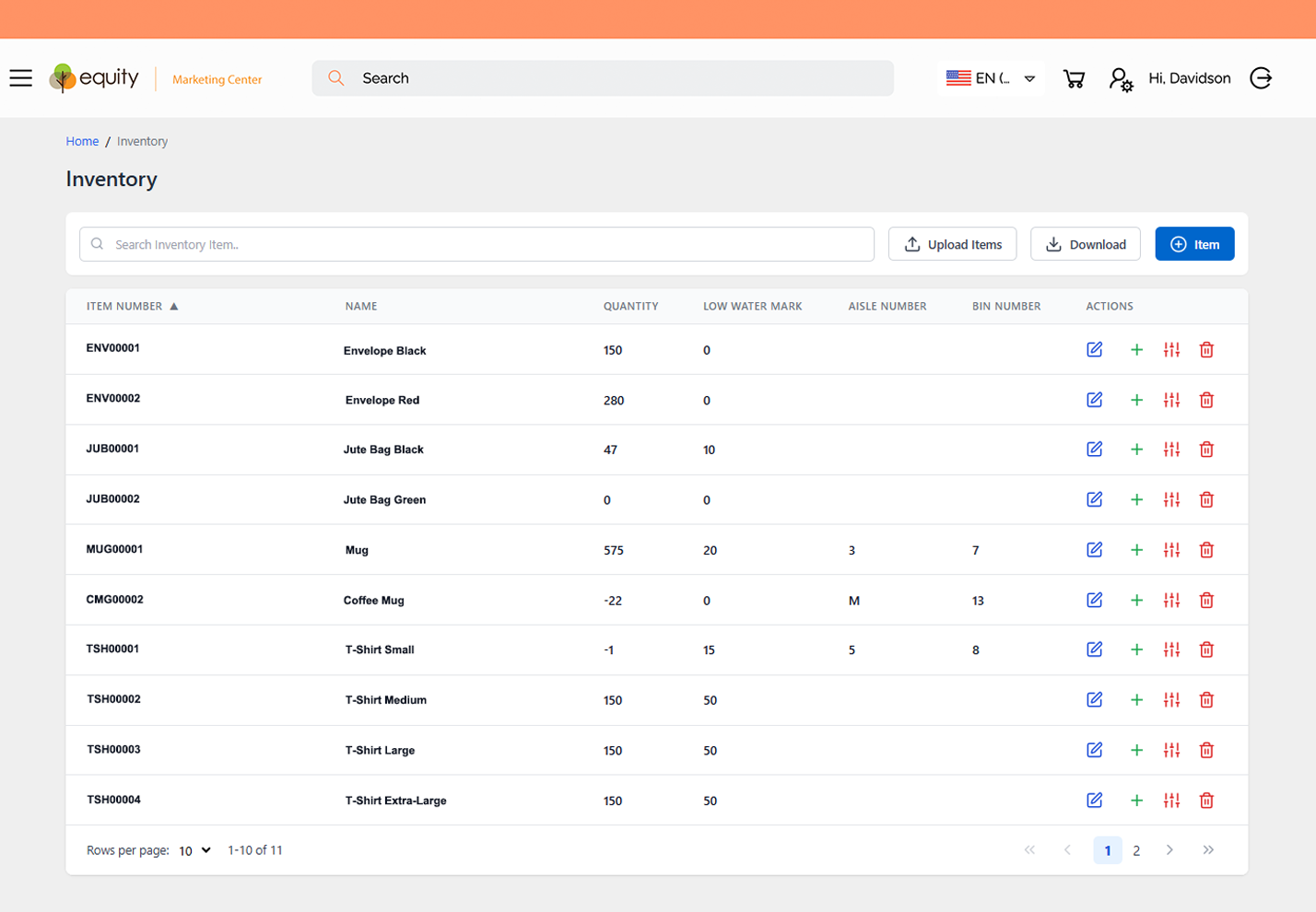Click the logout icon at top right
Viewport: 1316px width, 912px height.
[x=1261, y=78]
